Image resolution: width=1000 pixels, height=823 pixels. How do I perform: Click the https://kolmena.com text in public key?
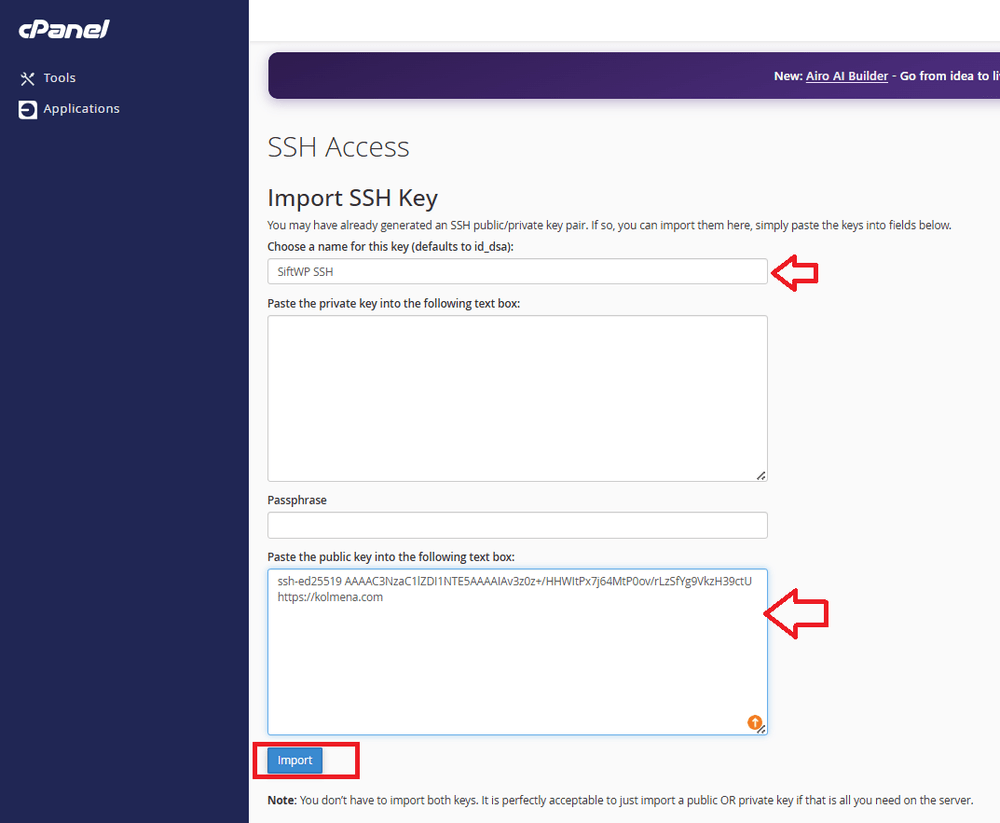tap(330, 597)
